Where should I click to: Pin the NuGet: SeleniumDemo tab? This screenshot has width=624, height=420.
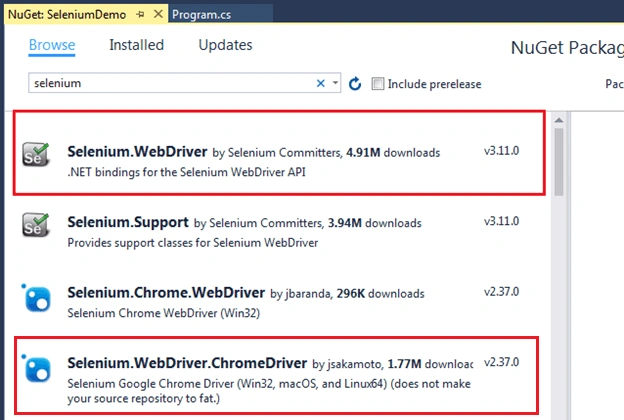click(x=140, y=15)
